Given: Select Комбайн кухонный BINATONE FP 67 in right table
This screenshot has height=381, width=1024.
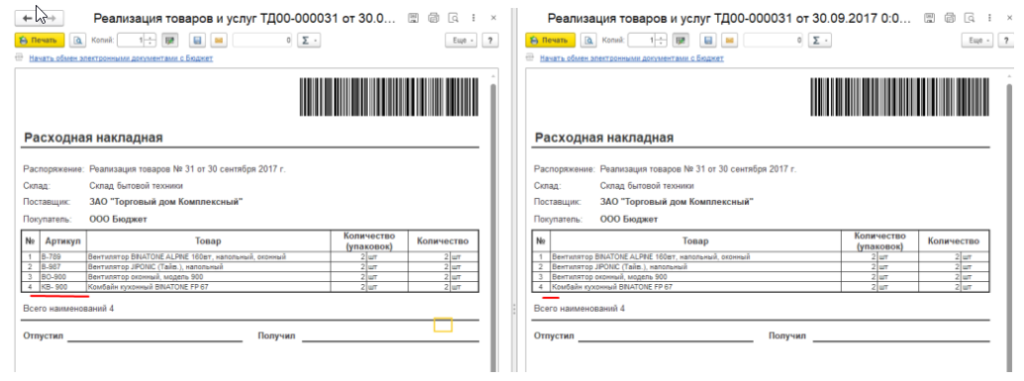Looking at the screenshot, I should [697, 286].
